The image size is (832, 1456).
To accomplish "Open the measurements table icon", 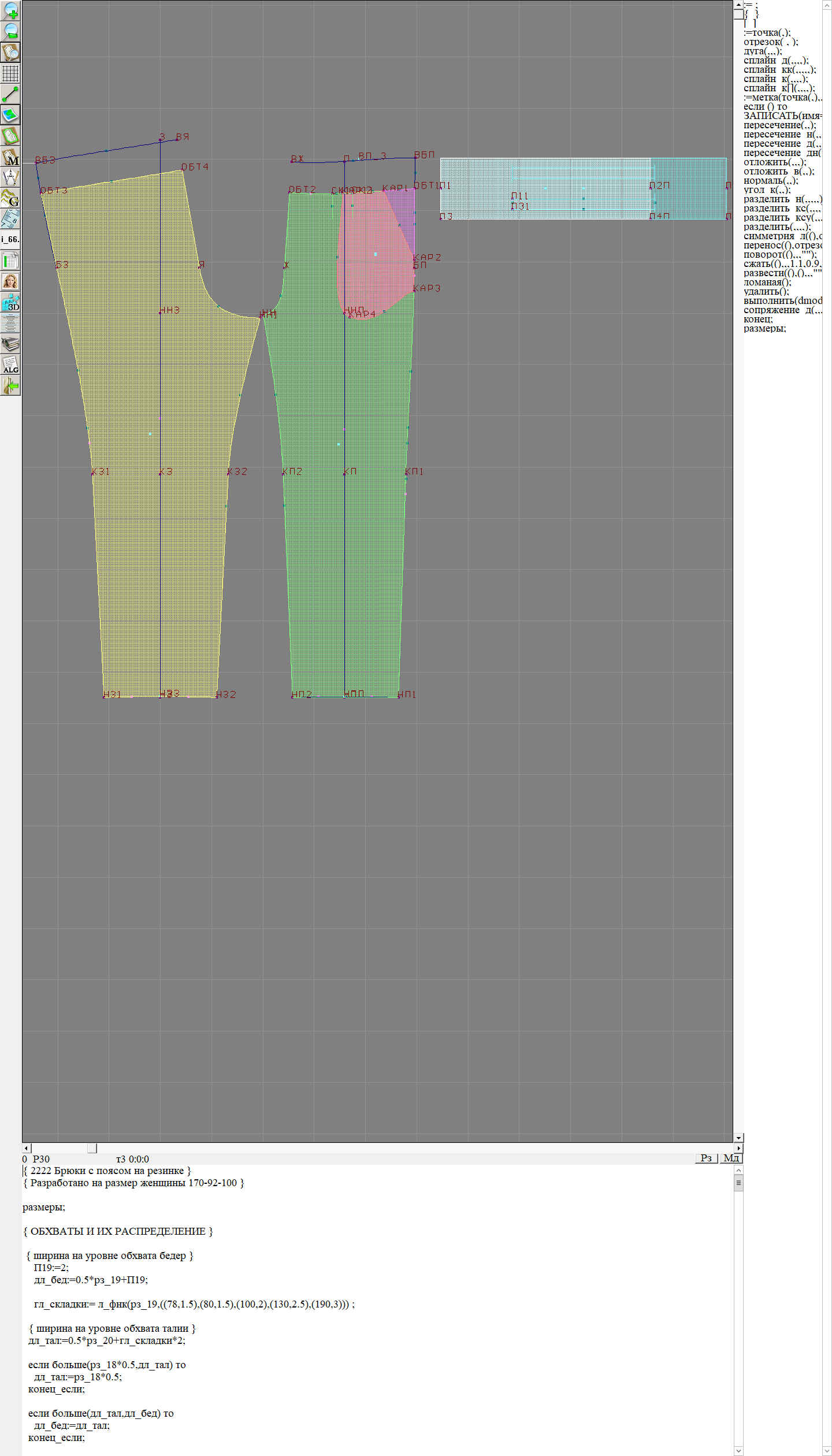I will pyautogui.click(x=10, y=261).
